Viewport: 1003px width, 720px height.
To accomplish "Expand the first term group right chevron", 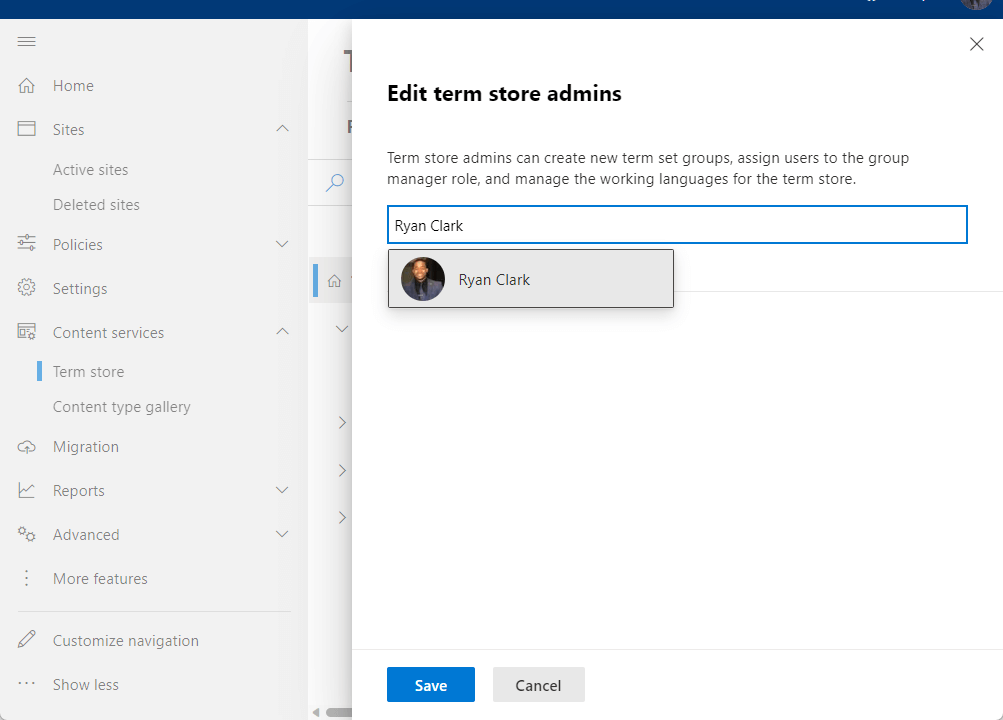I will coord(342,423).
